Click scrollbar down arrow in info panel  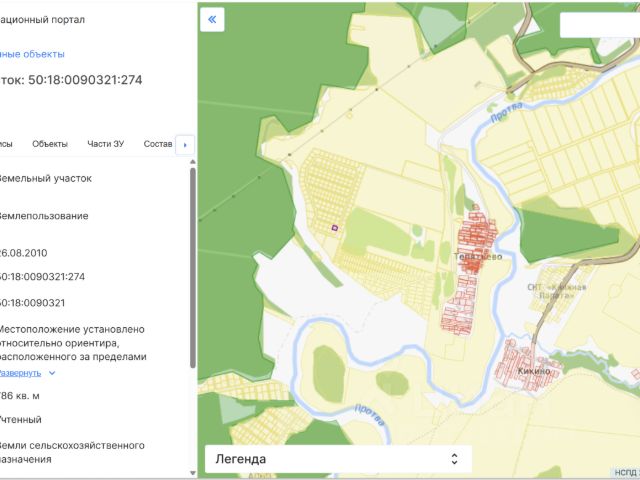[x=193, y=473]
